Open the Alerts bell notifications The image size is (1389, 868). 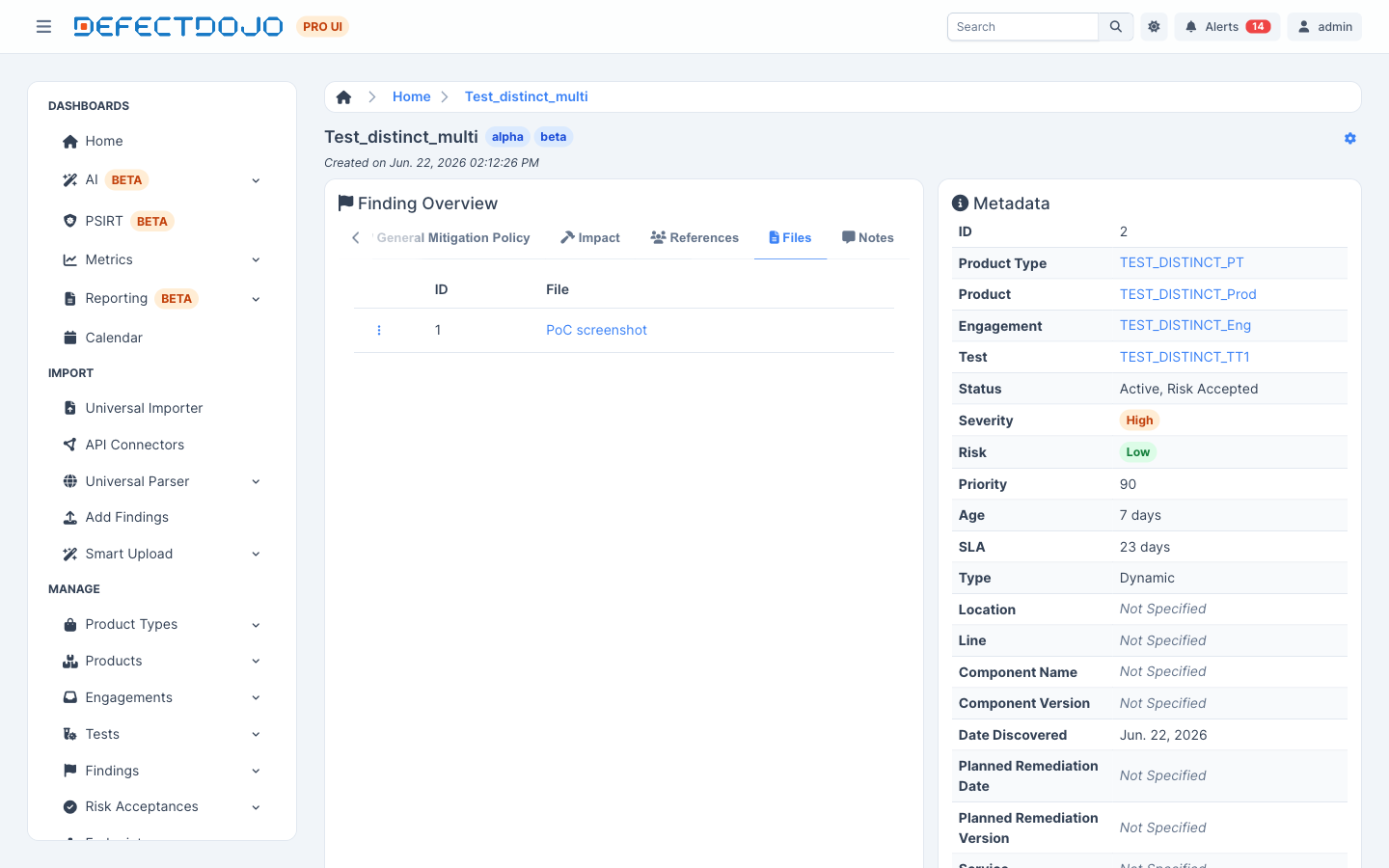(x=1227, y=27)
